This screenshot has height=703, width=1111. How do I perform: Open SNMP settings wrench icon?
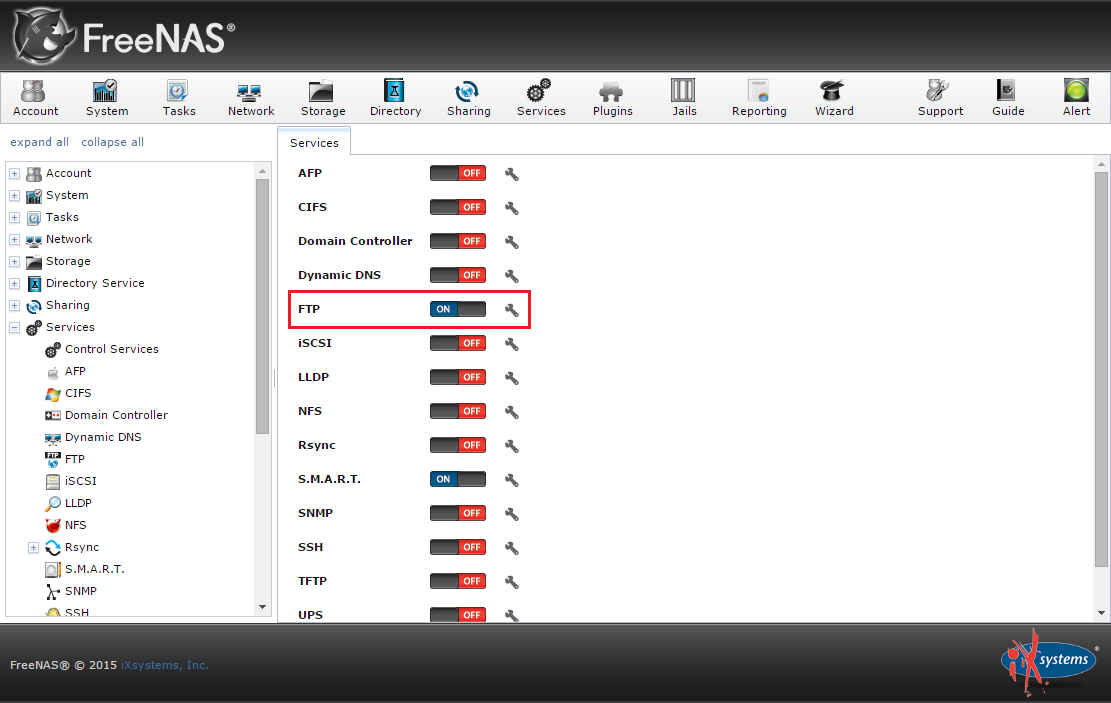(512, 514)
